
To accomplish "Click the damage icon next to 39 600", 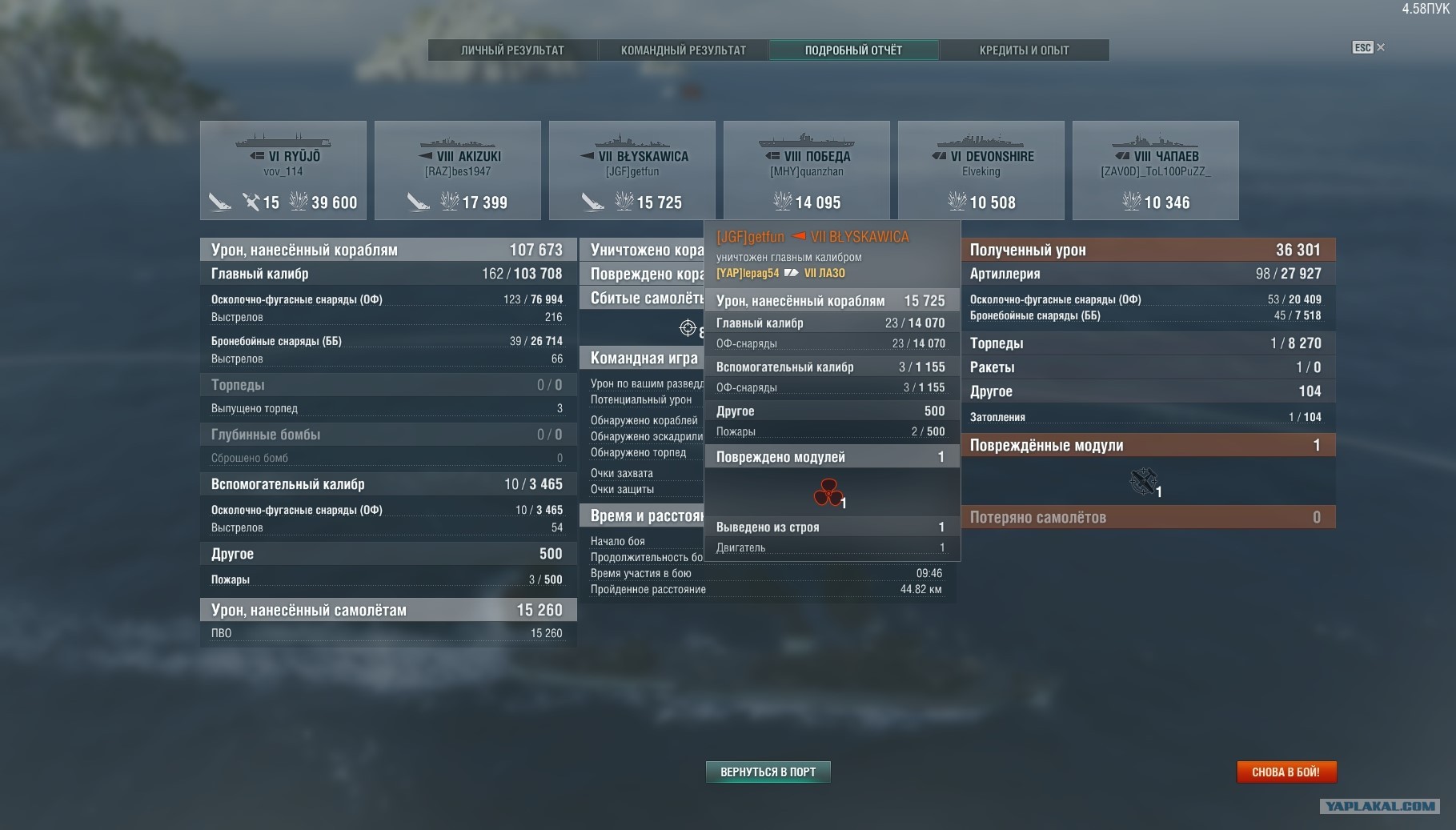I will 299,202.
